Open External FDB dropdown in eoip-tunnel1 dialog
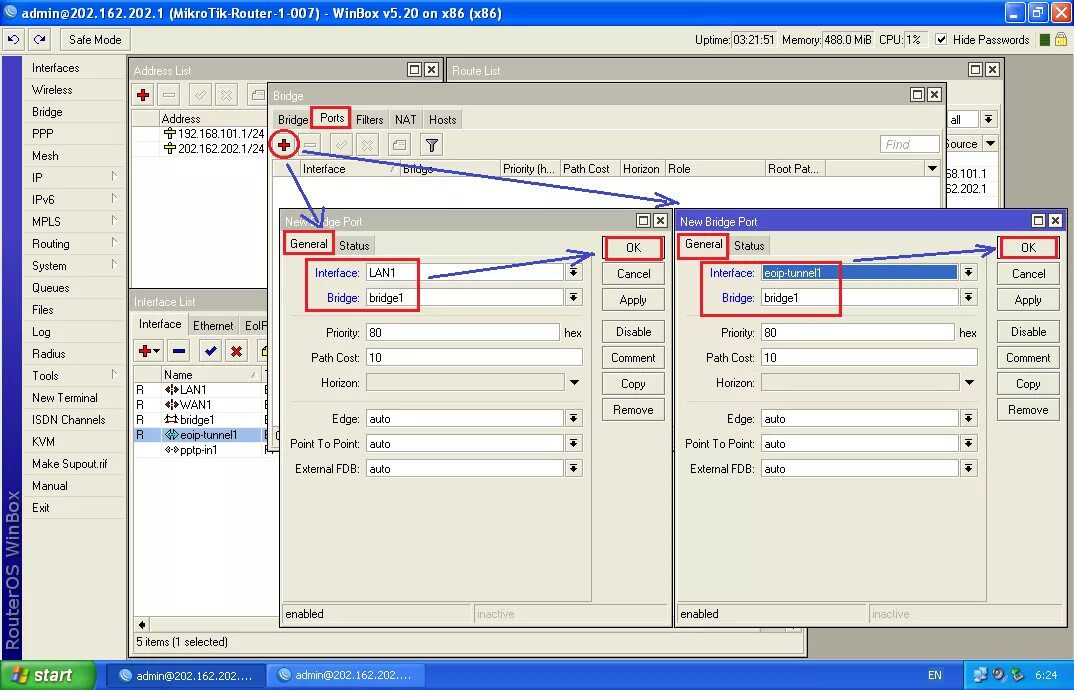 coord(969,469)
